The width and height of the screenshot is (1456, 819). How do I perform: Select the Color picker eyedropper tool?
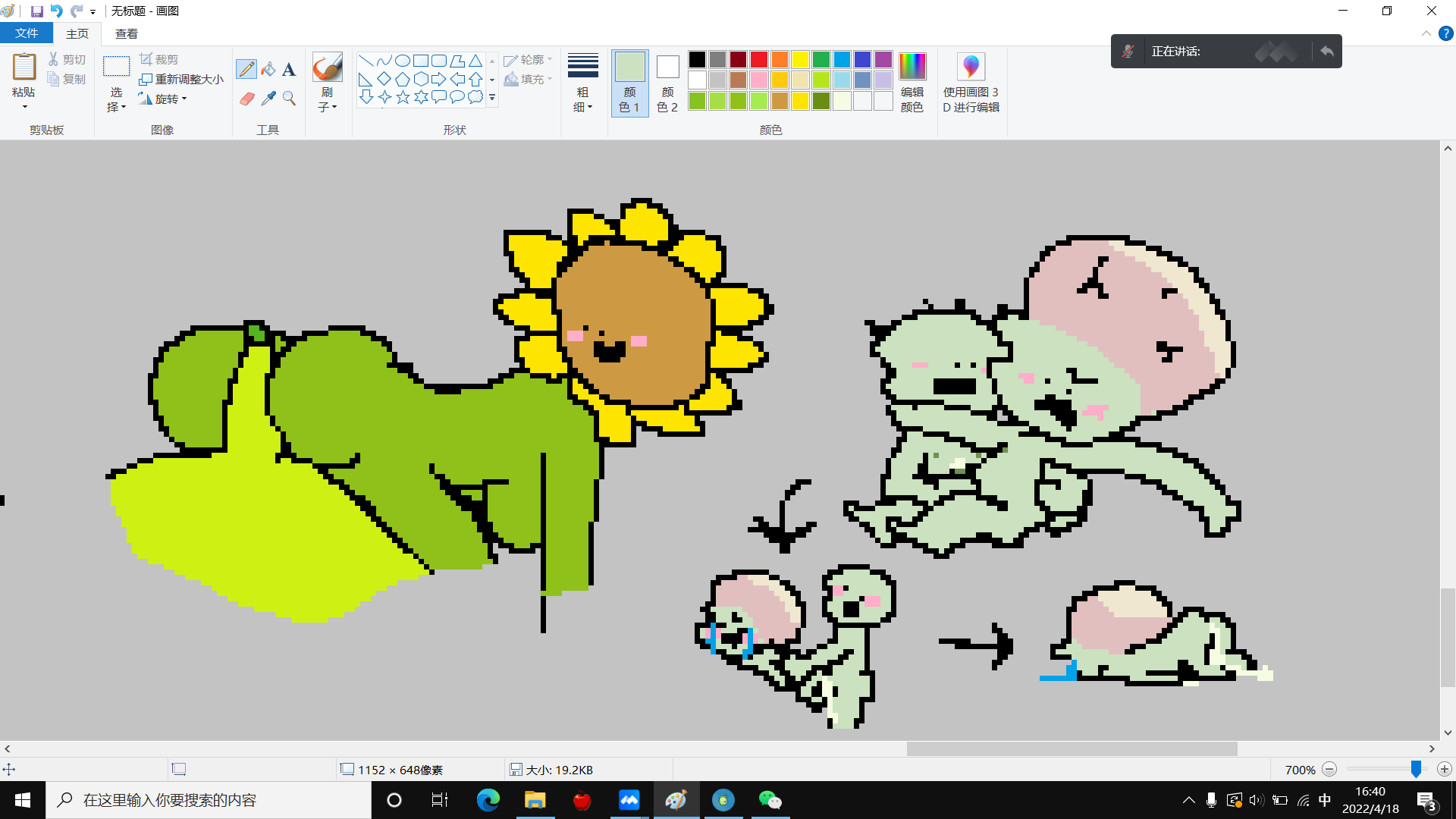pos(268,99)
